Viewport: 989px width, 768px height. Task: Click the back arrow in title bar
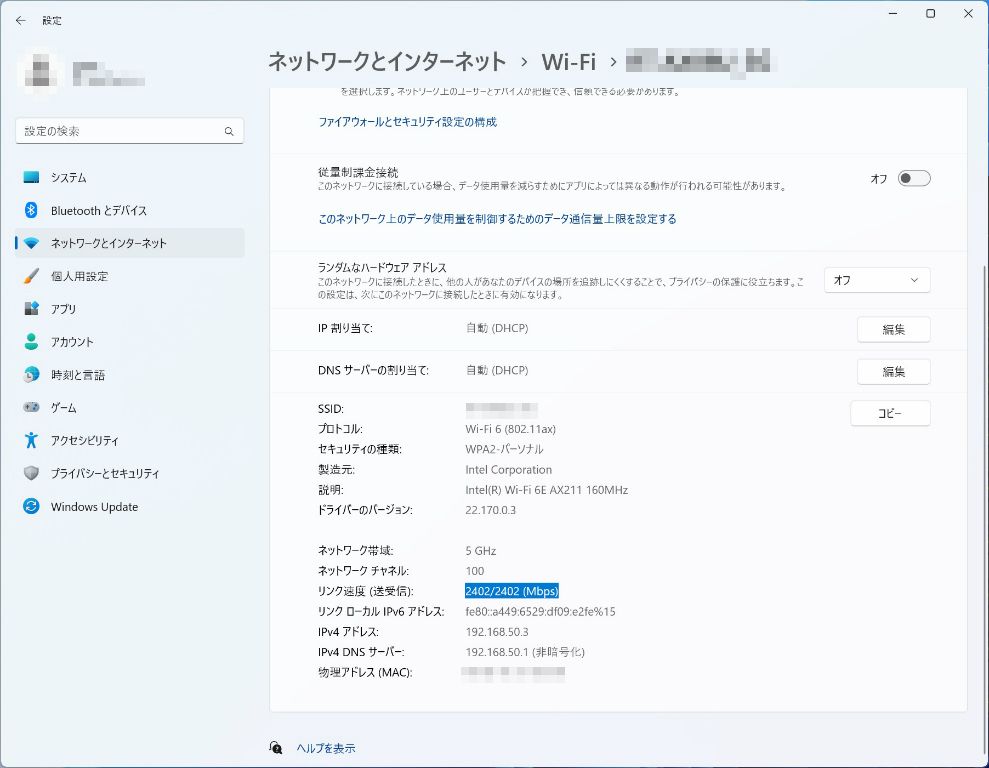pos(21,20)
